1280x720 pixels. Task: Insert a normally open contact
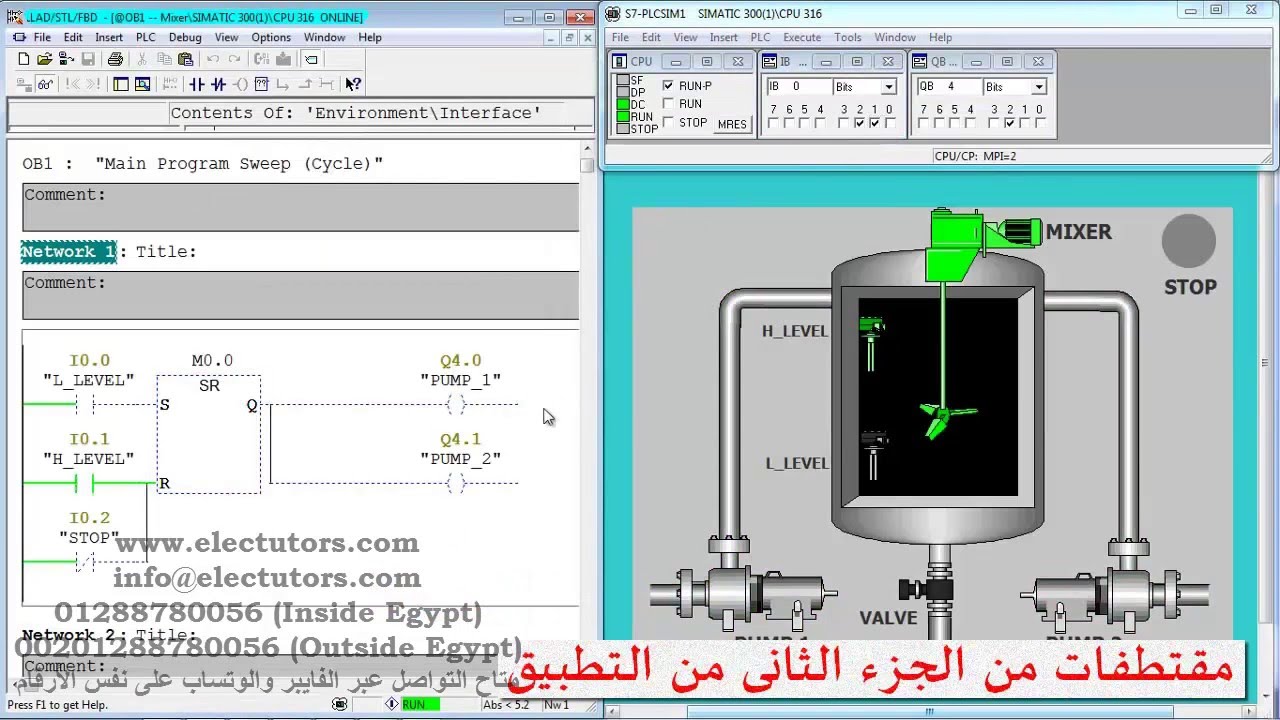[197, 85]
